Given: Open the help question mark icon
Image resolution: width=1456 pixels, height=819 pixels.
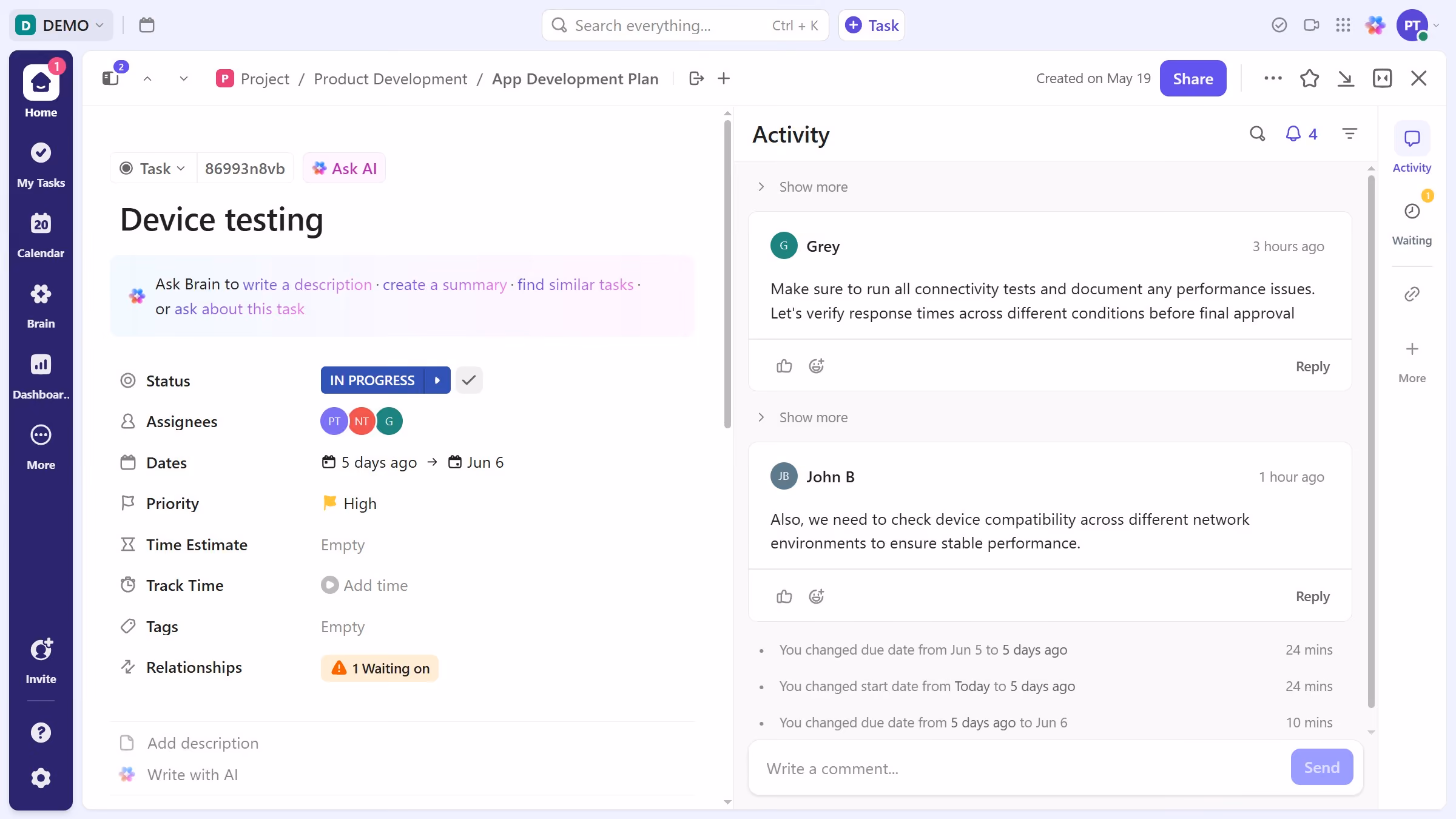Looking at the screenshot, I should pyautogui.click(x=41, y=732).
